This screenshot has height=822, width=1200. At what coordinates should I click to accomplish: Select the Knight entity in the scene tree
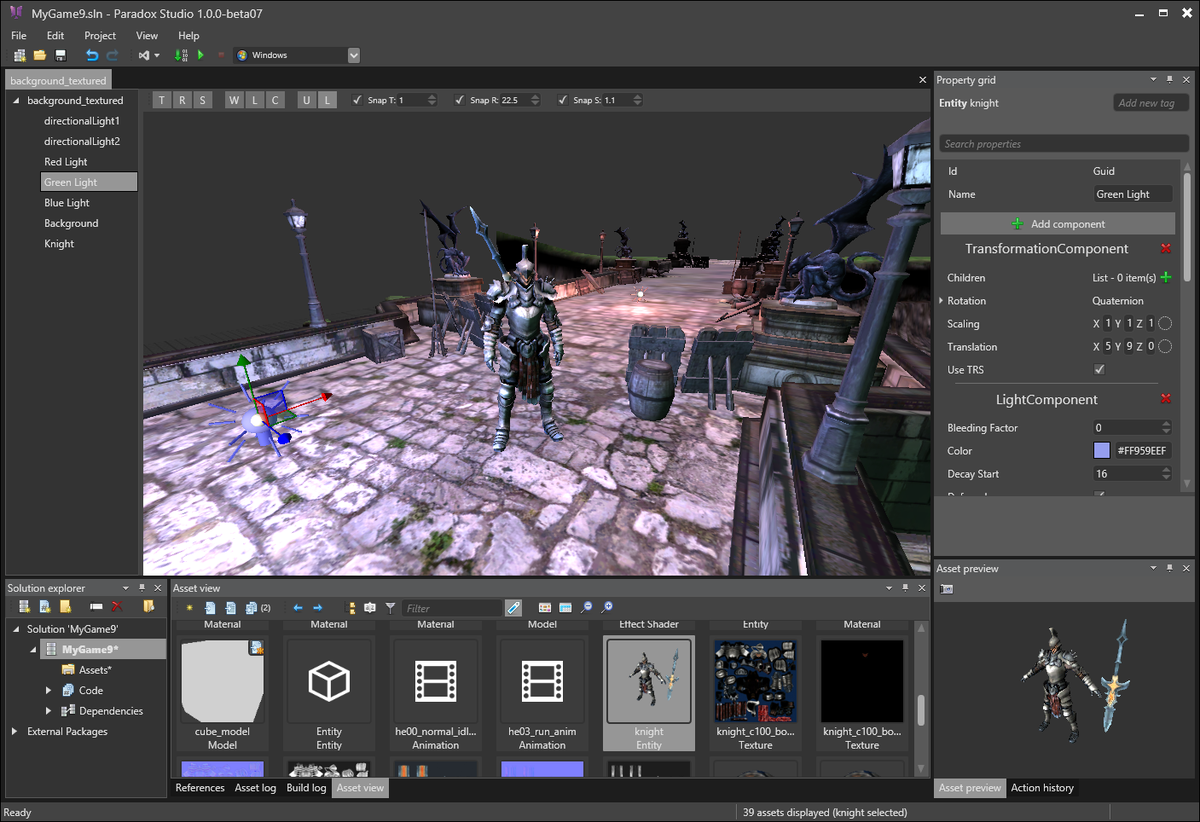coord(59,244)
